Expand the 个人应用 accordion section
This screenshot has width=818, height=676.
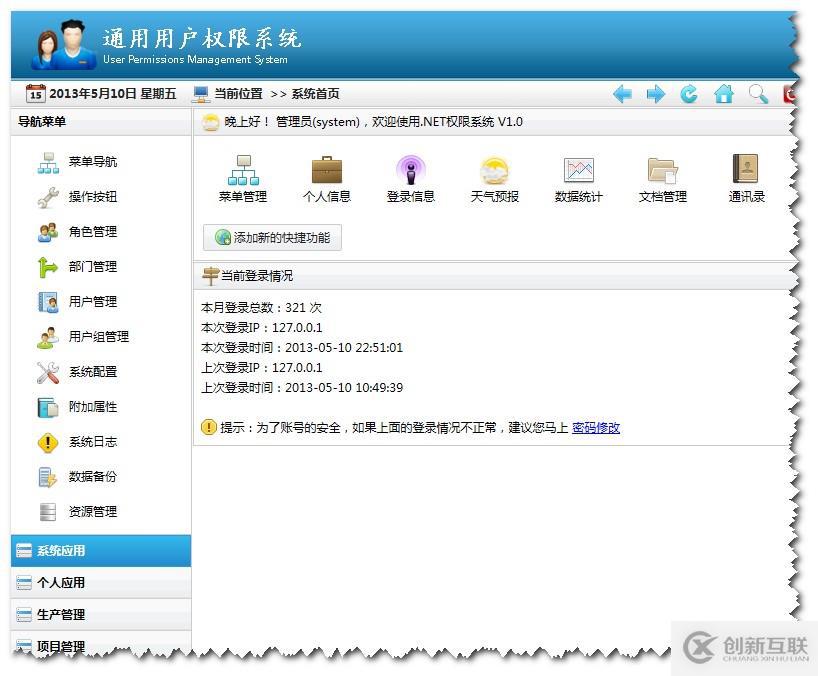101,583
